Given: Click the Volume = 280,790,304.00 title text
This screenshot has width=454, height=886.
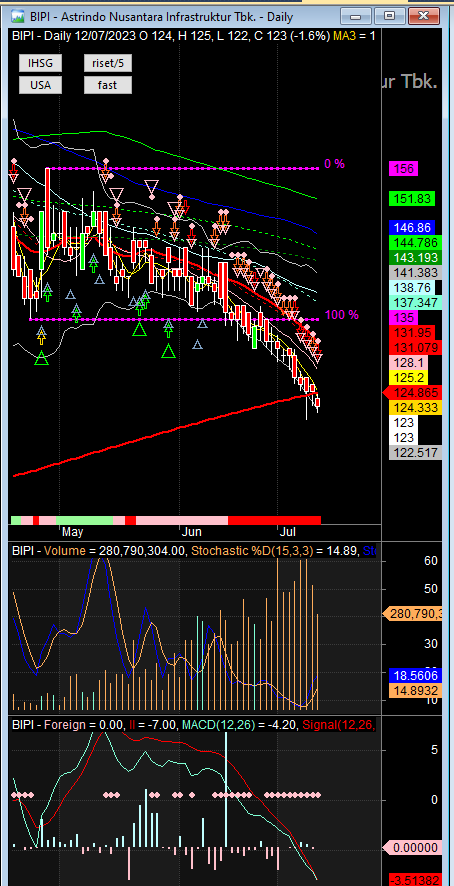Looking at the screenshot, I should 115,550.
